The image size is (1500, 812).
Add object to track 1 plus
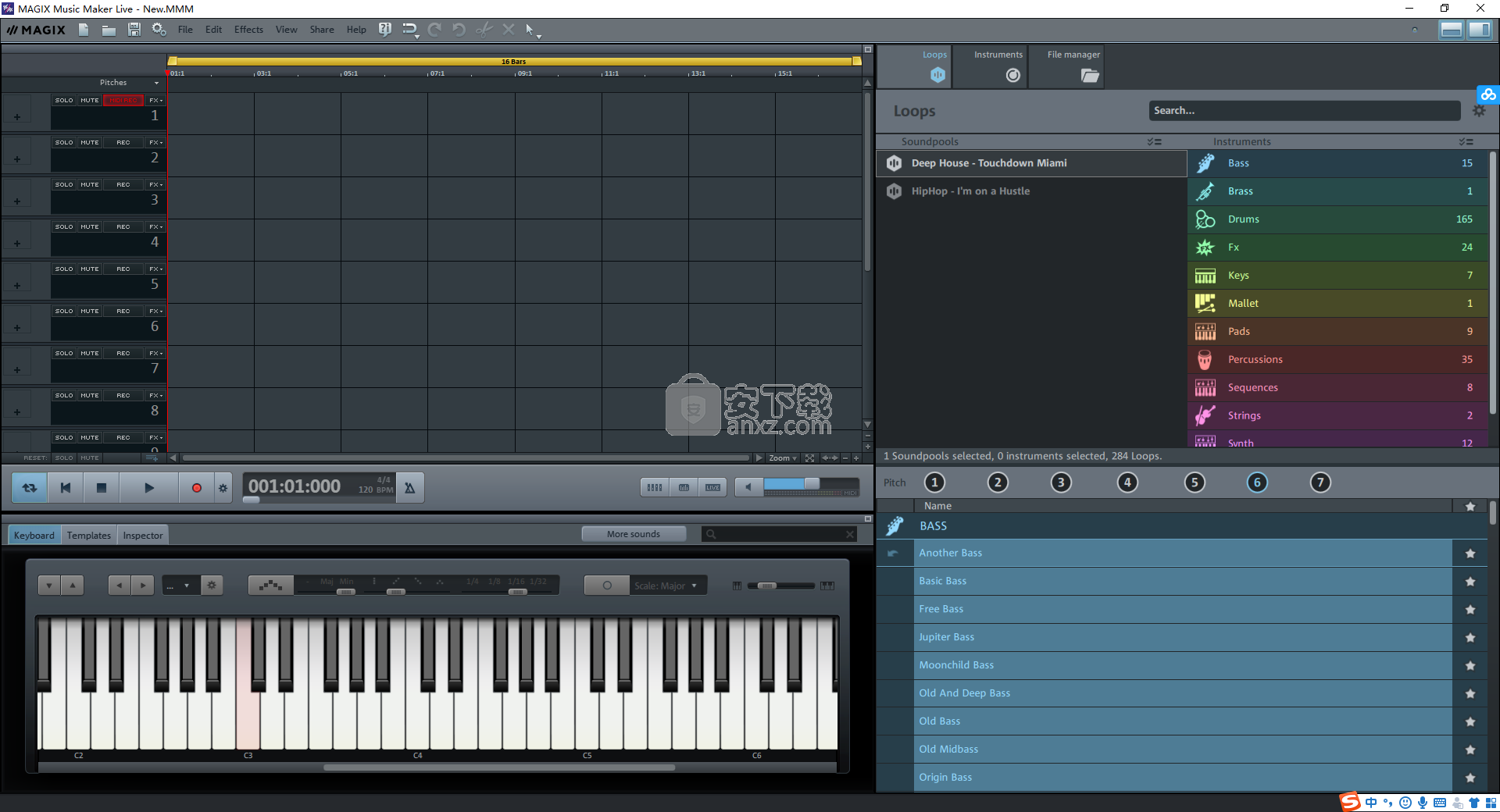pyautogui.click(x=17, y=117)
